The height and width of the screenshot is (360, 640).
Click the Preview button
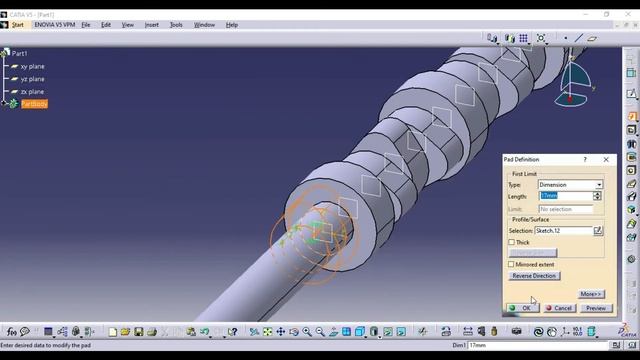(596, 308)
